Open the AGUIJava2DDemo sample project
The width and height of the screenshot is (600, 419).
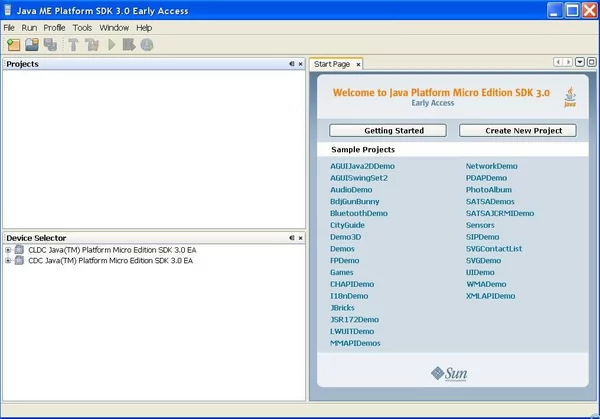coord(362,166)
